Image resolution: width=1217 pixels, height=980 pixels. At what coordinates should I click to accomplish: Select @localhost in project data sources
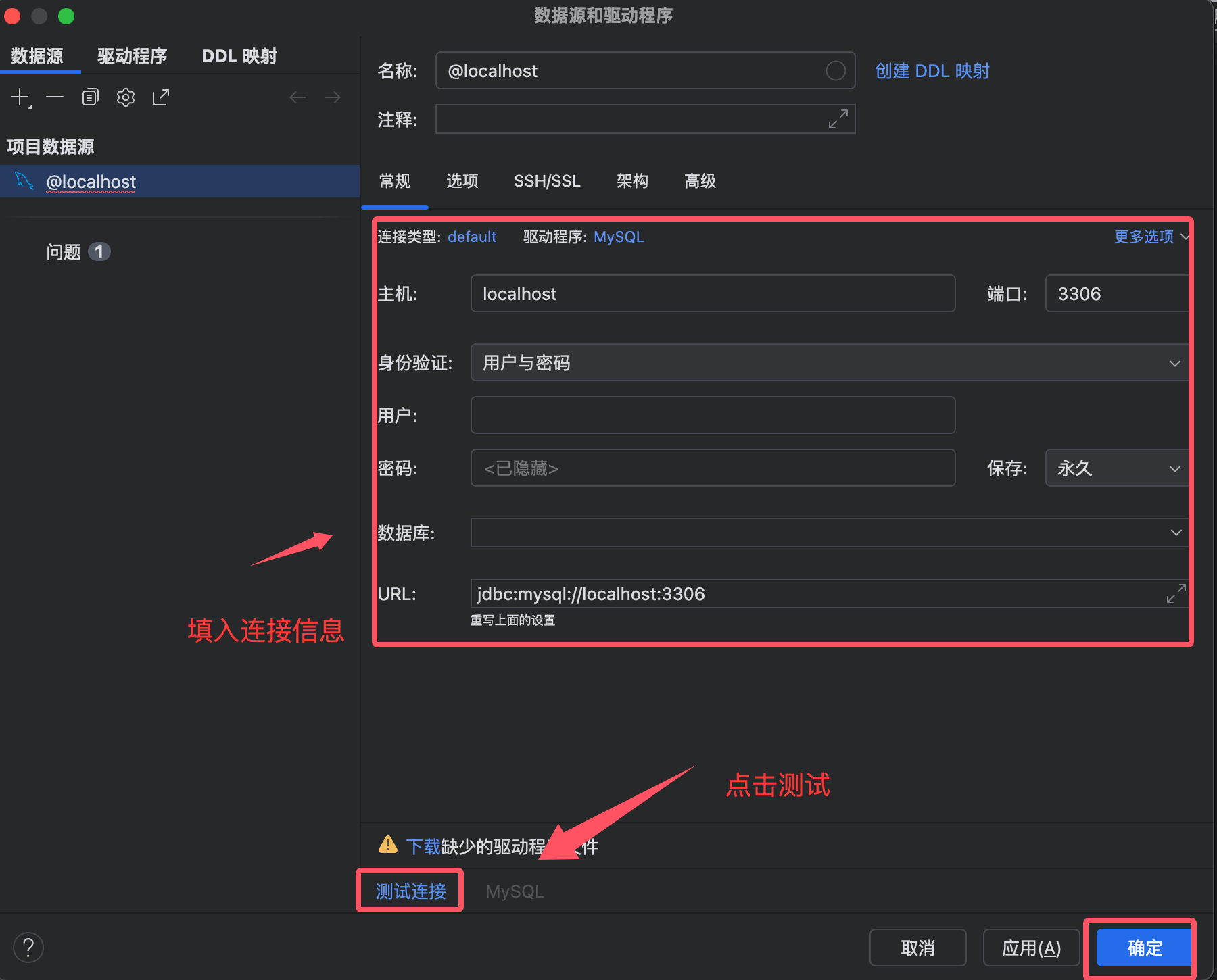point(91,182)
